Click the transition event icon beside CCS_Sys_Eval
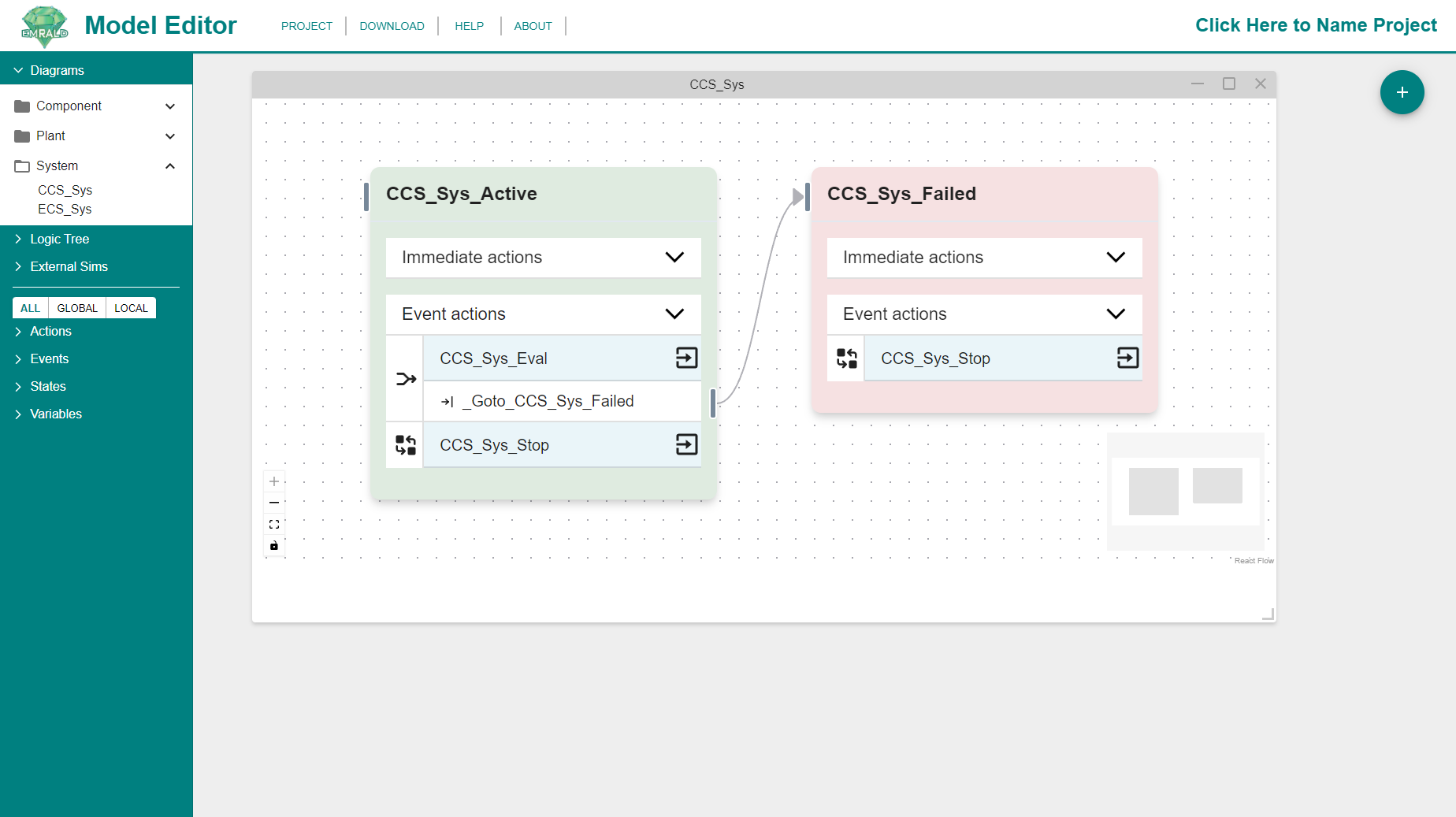This screenshot has height=817, width=1456. (x=406, y=379)
